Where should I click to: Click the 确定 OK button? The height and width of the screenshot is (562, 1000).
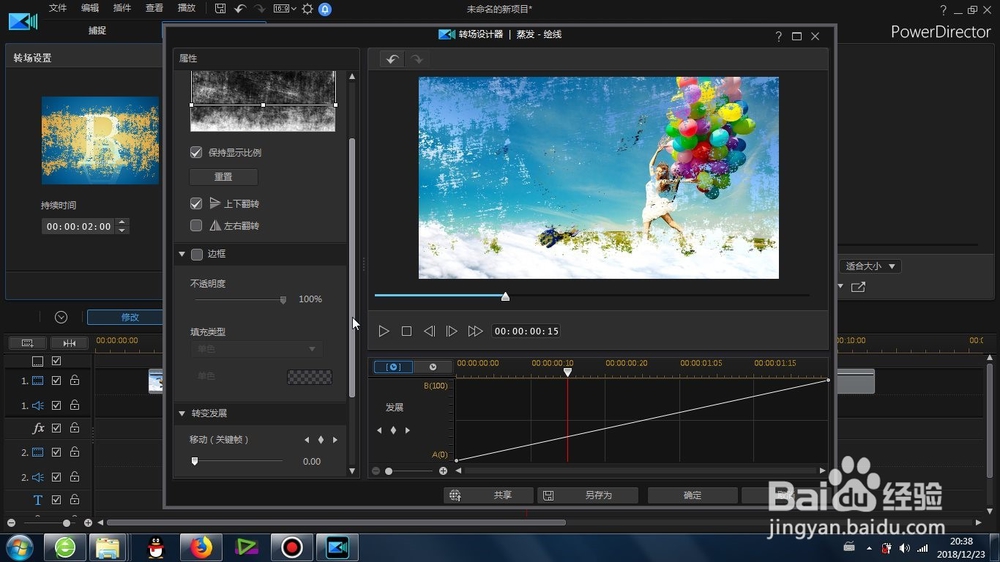point(693,495)
